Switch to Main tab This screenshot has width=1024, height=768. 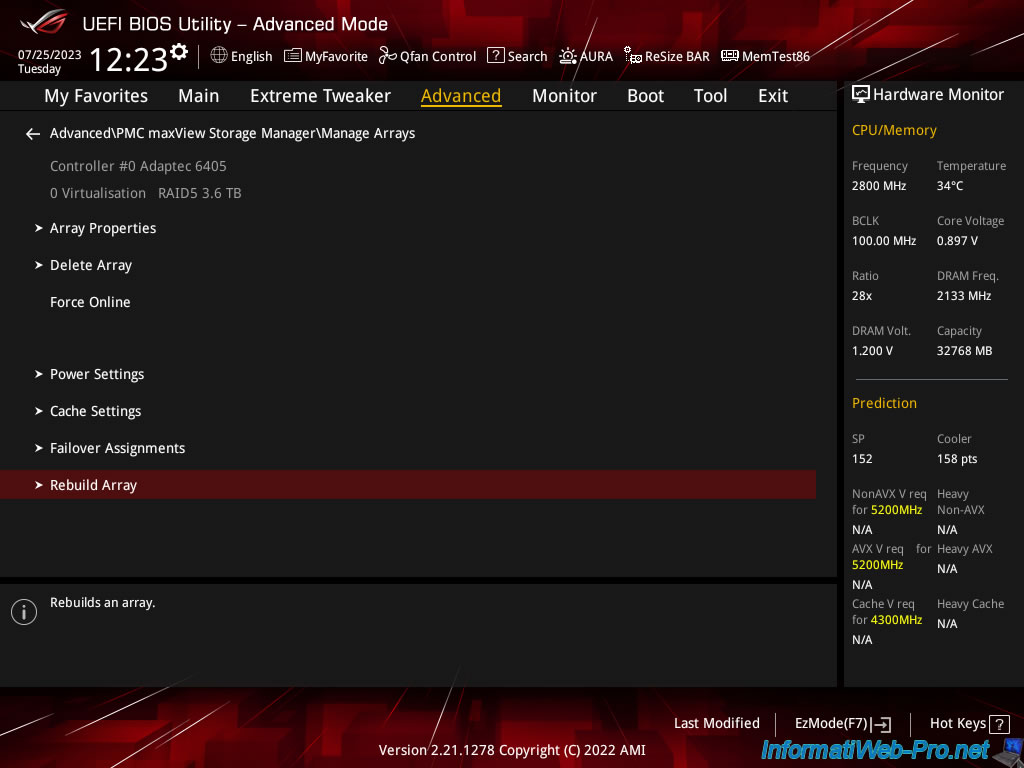point(199,96)
